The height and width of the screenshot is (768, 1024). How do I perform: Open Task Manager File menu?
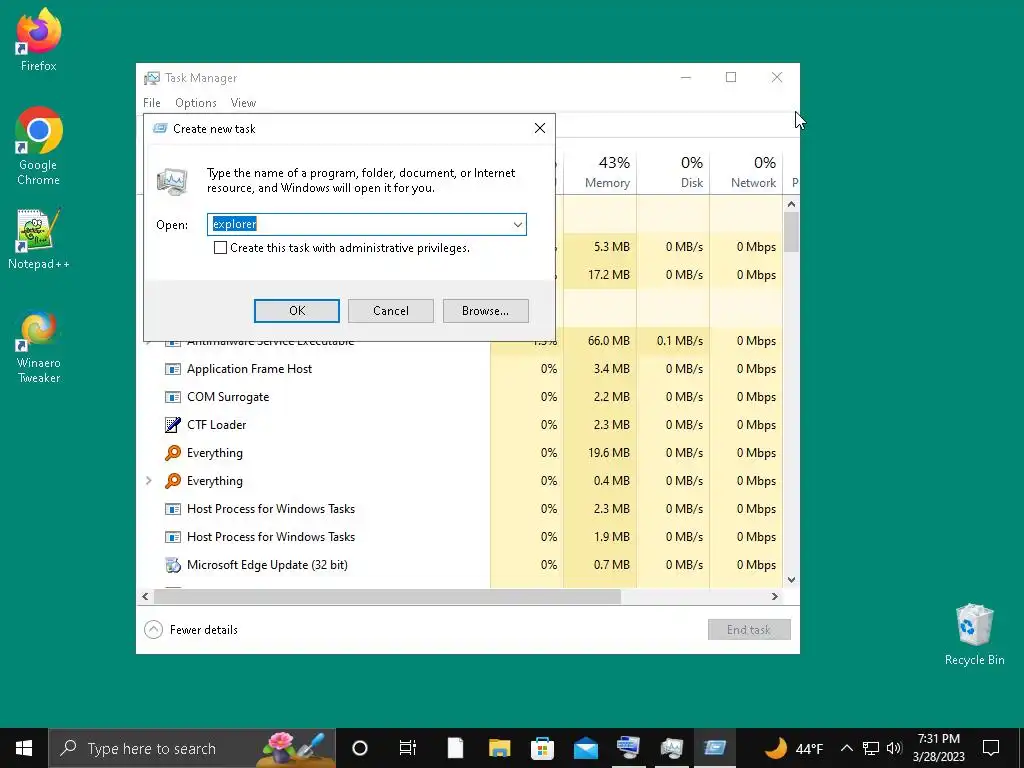(x=152, y=103)
